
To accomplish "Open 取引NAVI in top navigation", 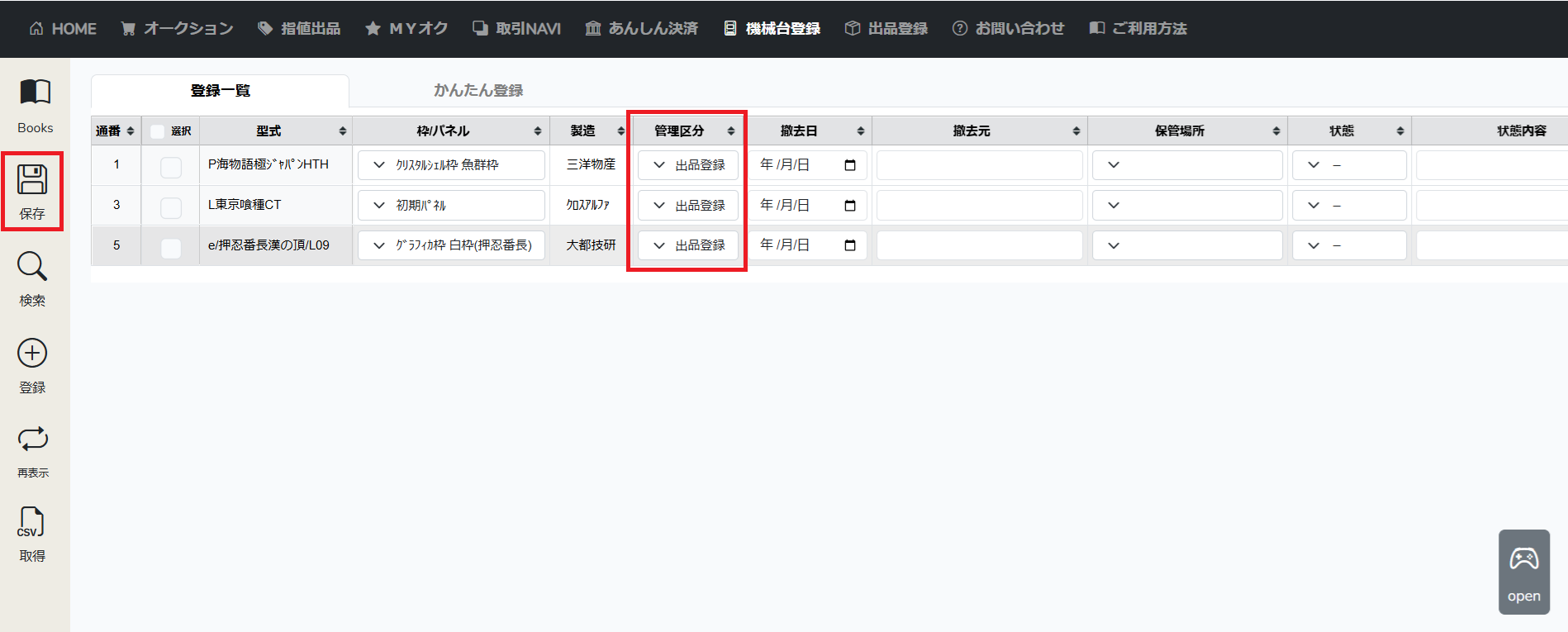I will (516, 29).
